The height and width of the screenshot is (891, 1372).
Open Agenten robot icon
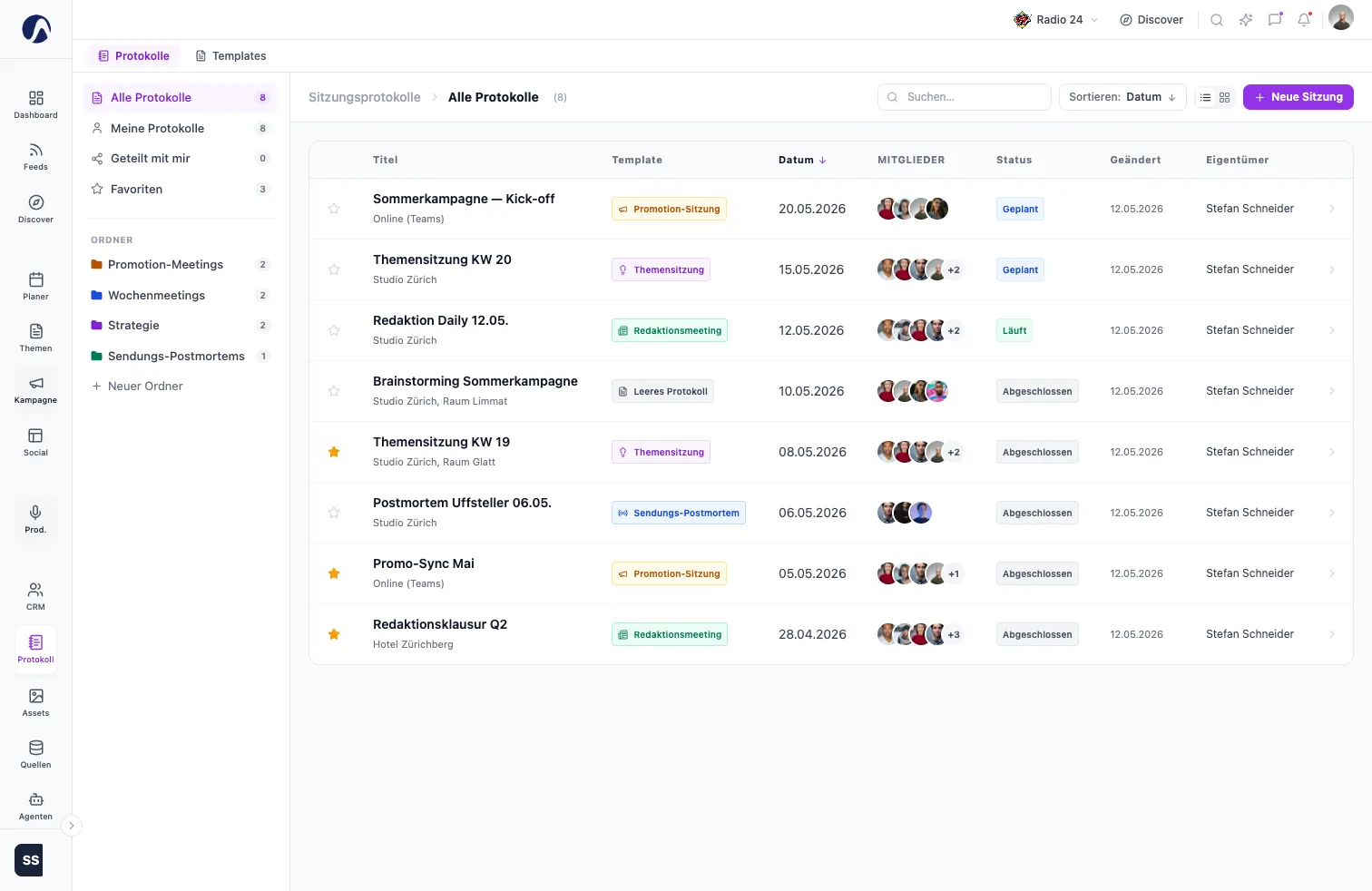click(x=35, y=806)
